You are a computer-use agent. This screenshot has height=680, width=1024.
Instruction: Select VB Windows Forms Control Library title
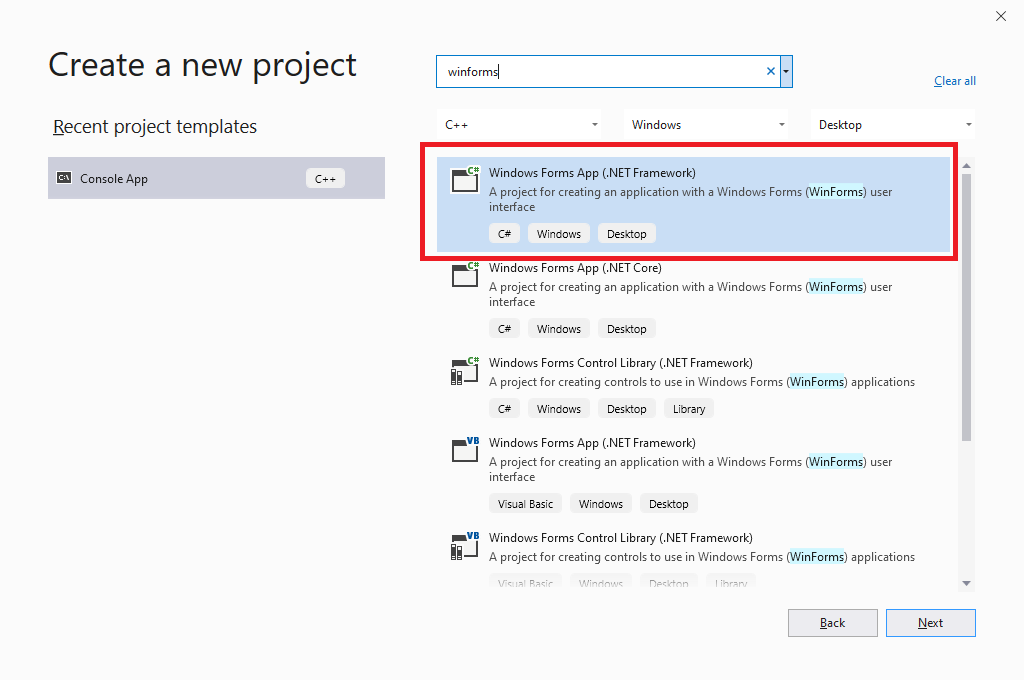coord(620,538)
